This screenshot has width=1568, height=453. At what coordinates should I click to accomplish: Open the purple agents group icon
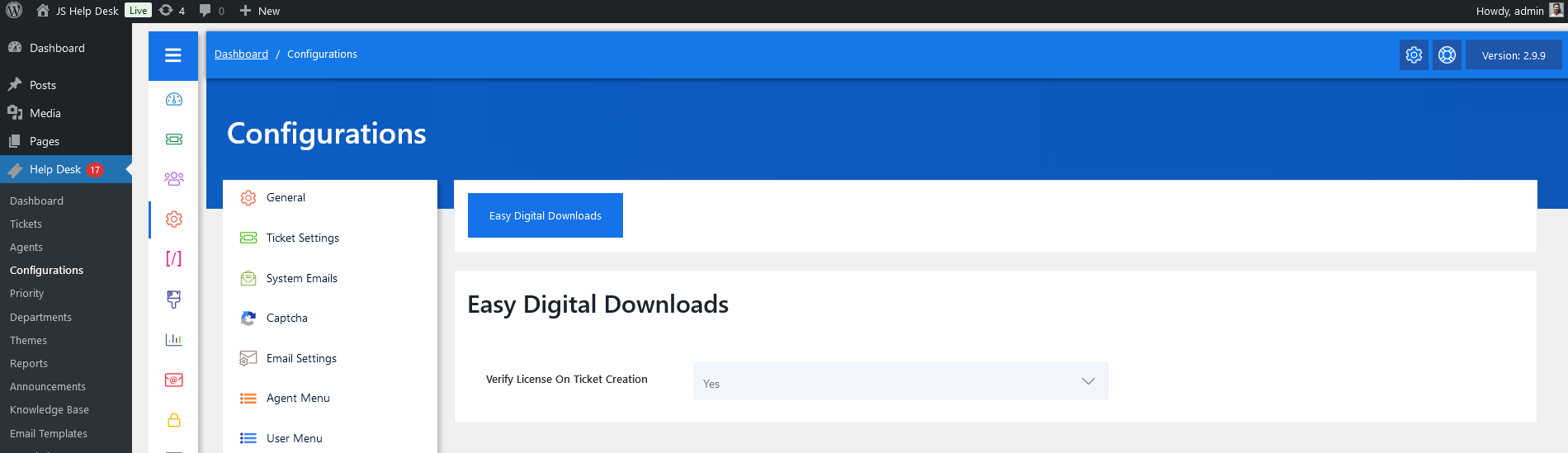click(x=173, y=179)
